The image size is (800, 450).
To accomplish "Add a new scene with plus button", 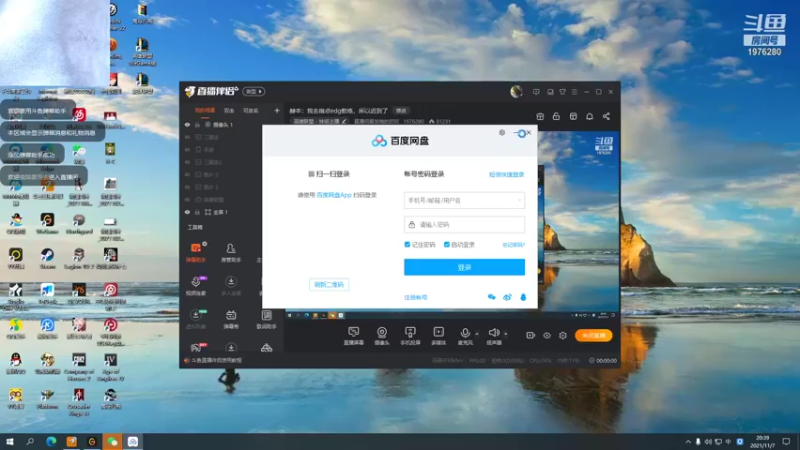I will tap(277, 110).
